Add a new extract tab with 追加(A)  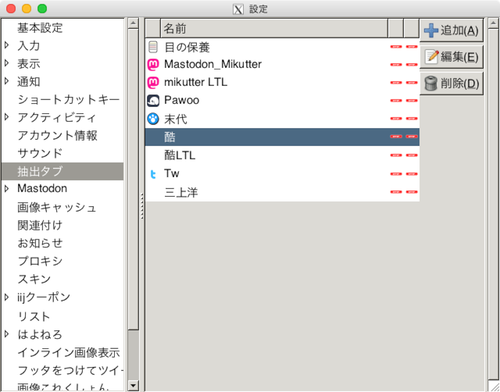coord(451,30)
